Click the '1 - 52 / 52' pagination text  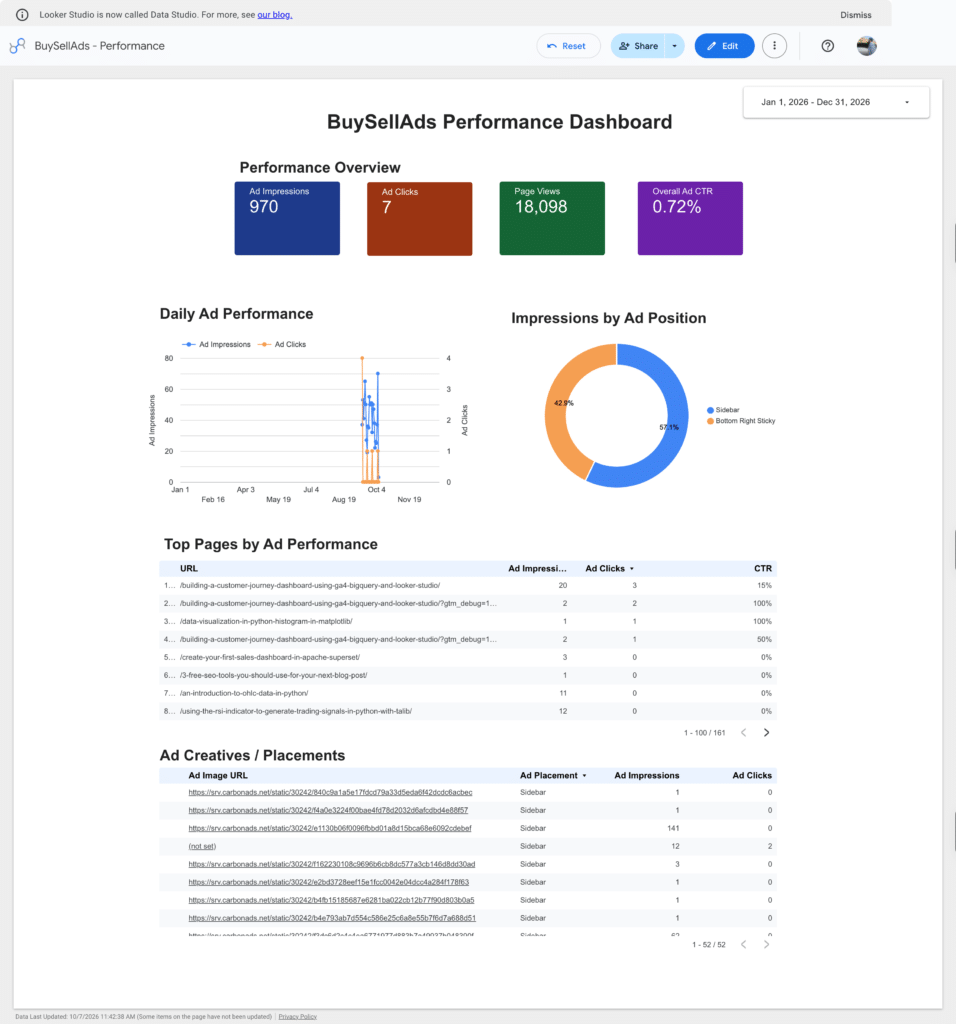pos(709,944)
